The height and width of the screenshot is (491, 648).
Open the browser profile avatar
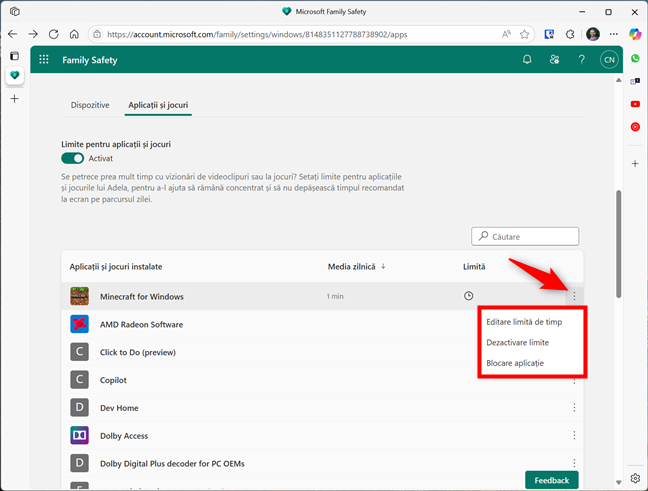point(593,34)
